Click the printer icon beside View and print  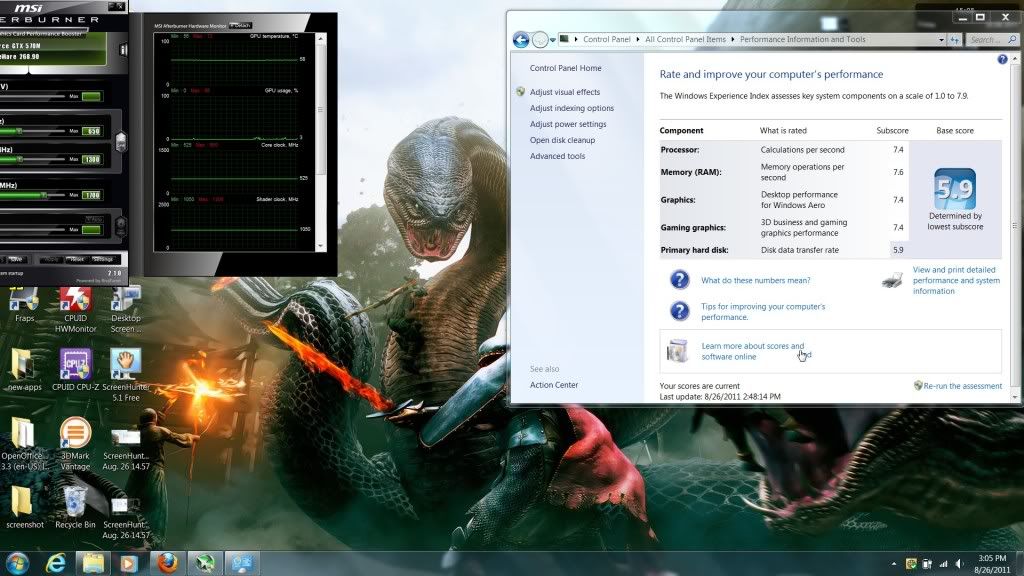click(892, 281)
